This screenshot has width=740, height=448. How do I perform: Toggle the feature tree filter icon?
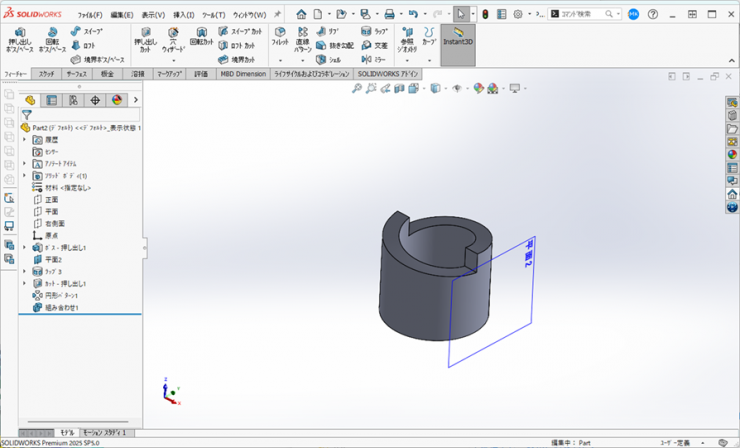click(x=27, y=115)
